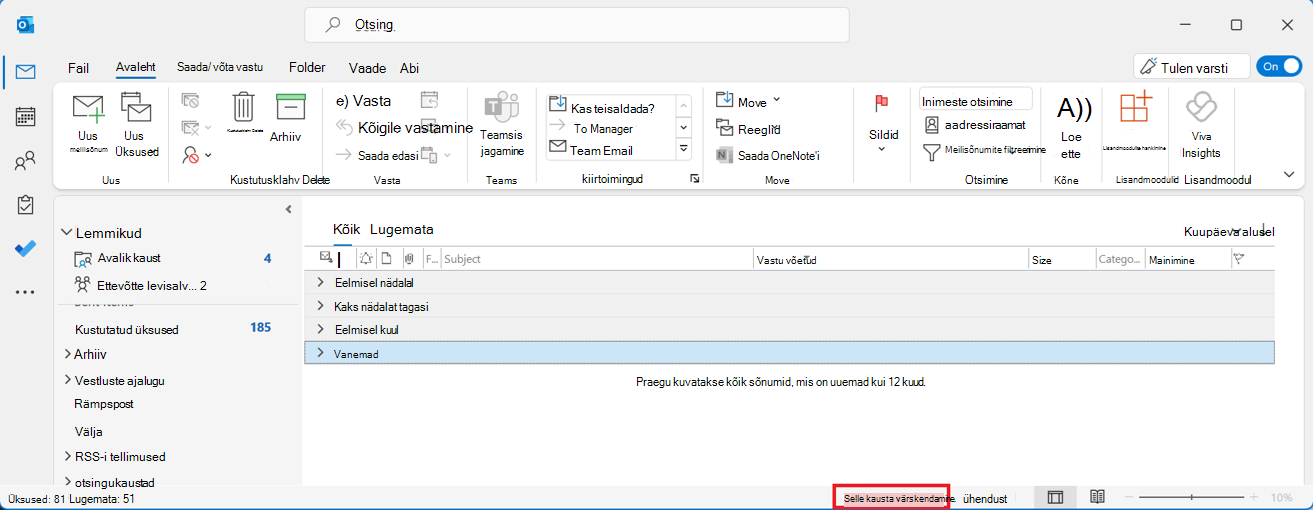1313x510 pixels.
Task: Create a new email with Uus meilisõnum
Action: 88,125
